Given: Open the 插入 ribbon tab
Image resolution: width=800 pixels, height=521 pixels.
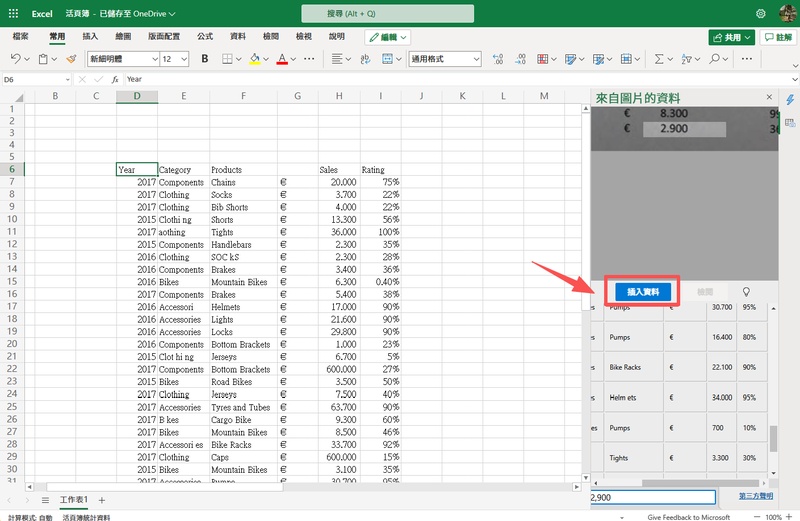Looking at the screenshot, I should click(x=90, y=36).
